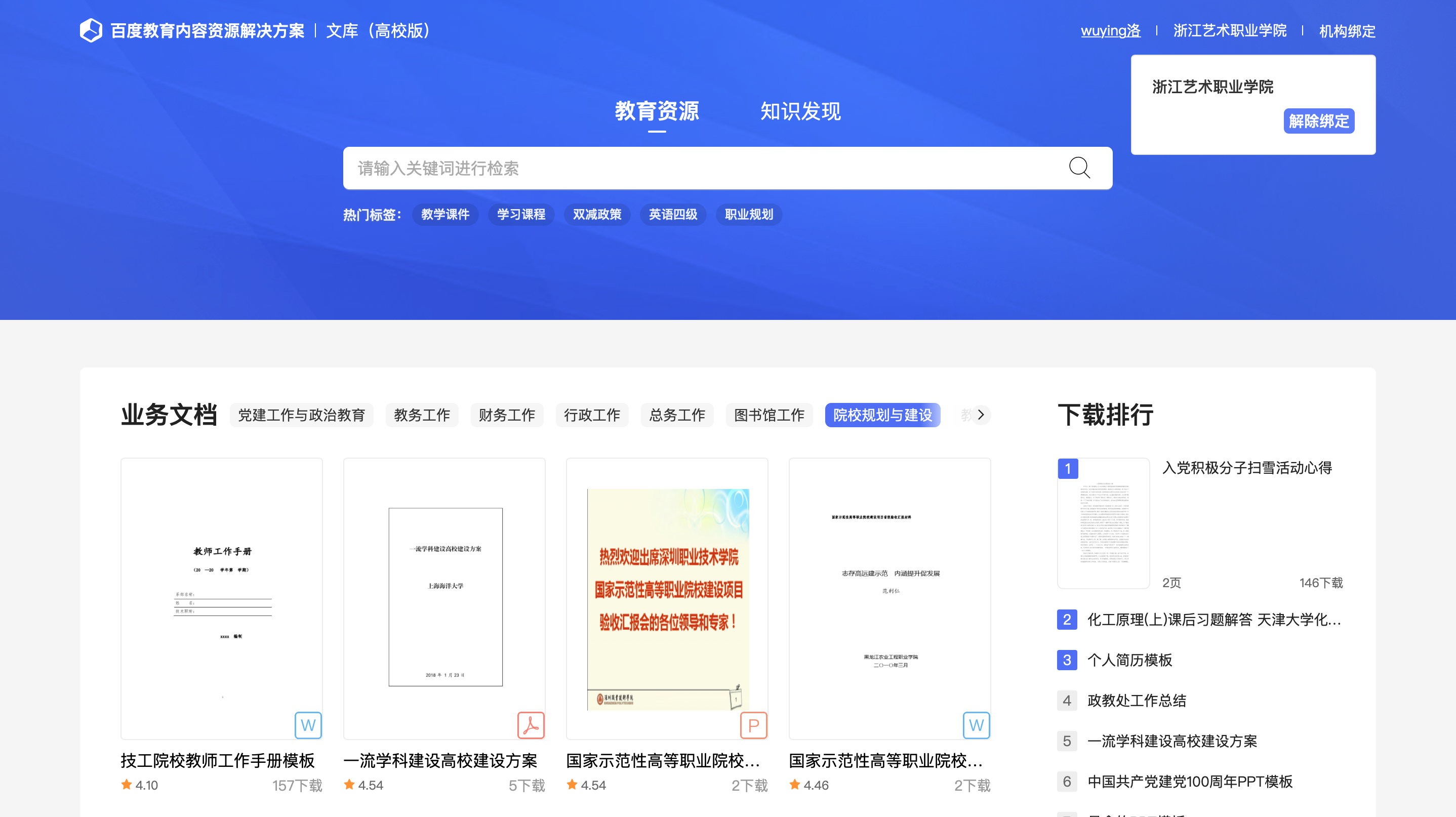
Task: Click rank 1 badge in 下载排行
Action: [x=1068, y=468]
